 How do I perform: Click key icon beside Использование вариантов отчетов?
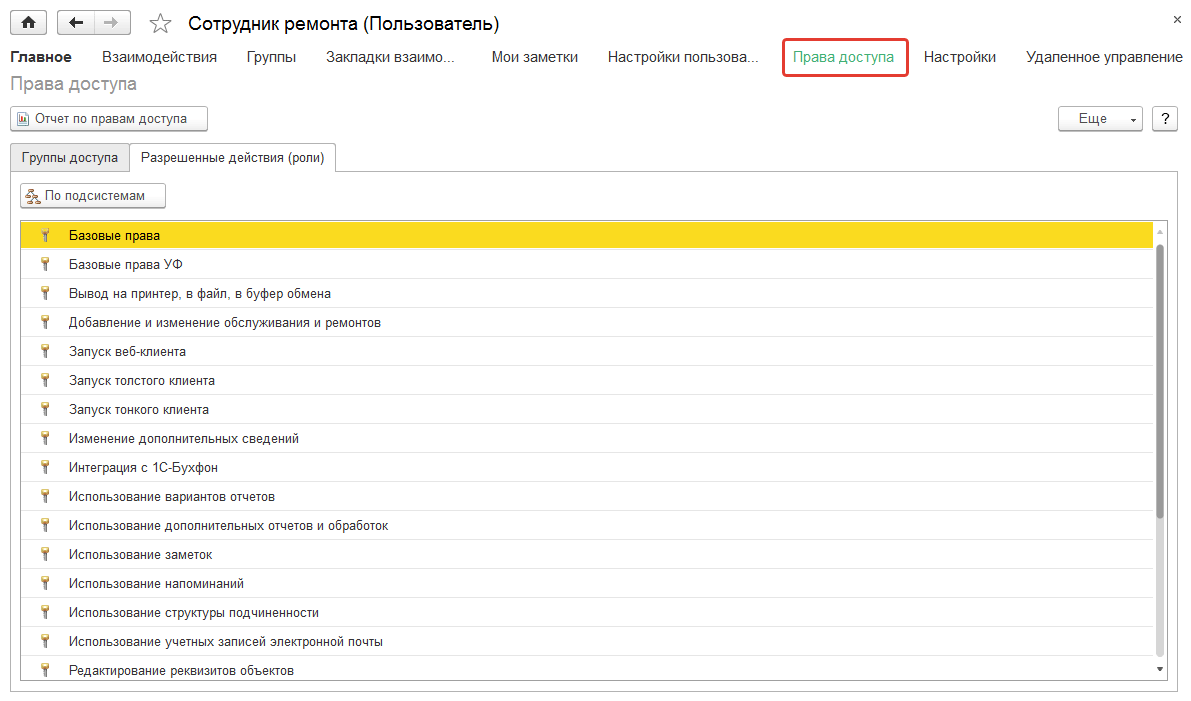[46, 496]
